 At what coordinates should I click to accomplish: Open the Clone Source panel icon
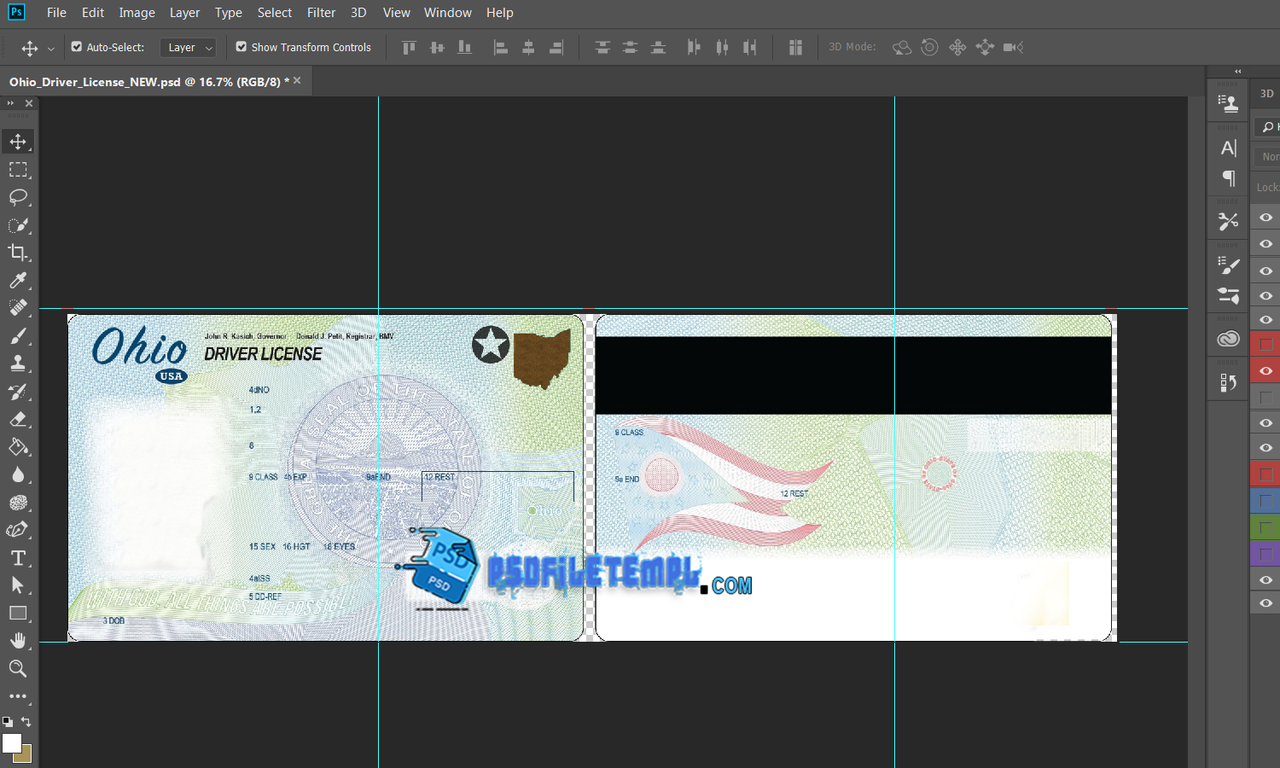coord(1229,102)
